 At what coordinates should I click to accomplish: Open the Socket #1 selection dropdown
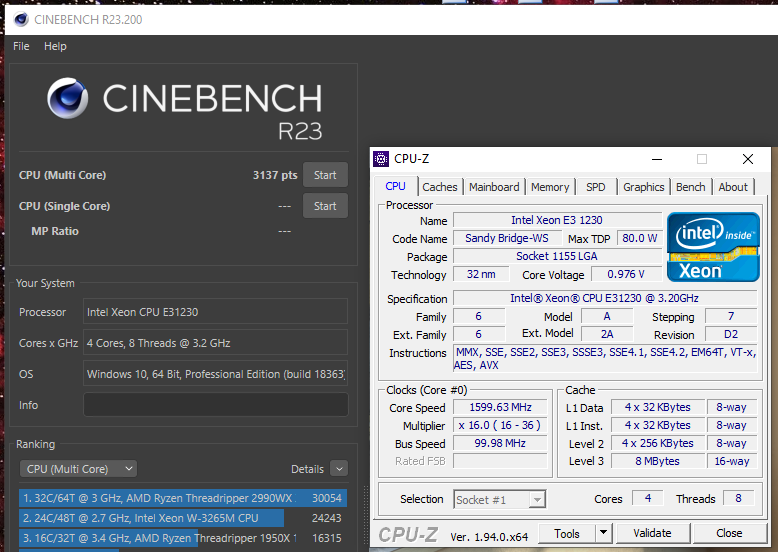coord(500,499)
